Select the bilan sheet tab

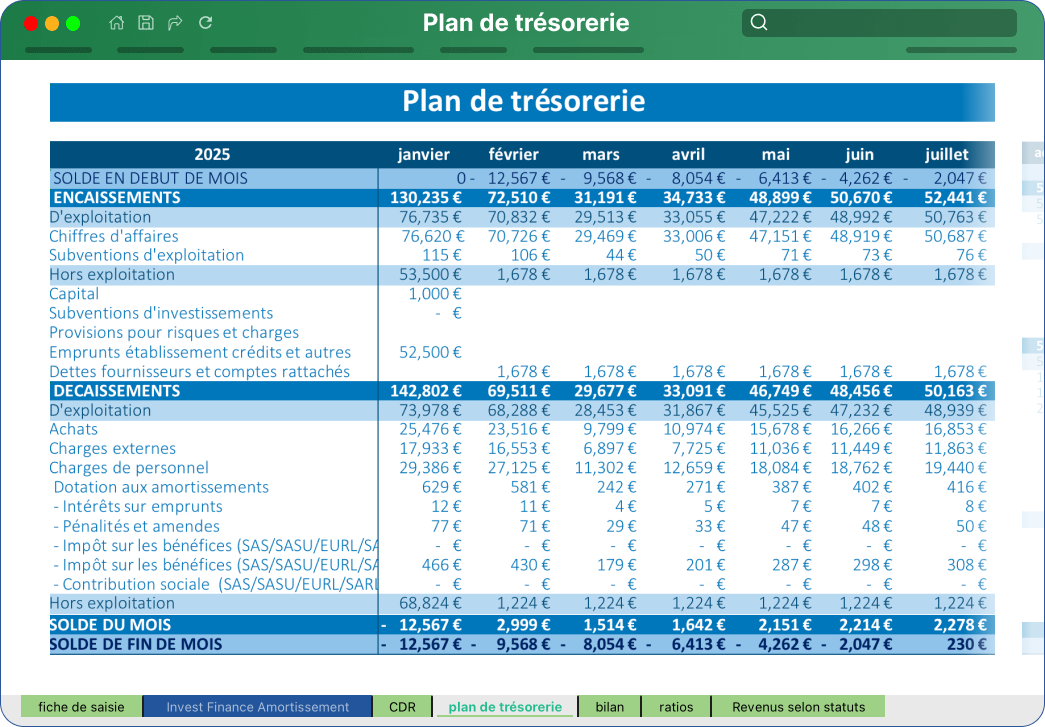click(x=609, y=706)
